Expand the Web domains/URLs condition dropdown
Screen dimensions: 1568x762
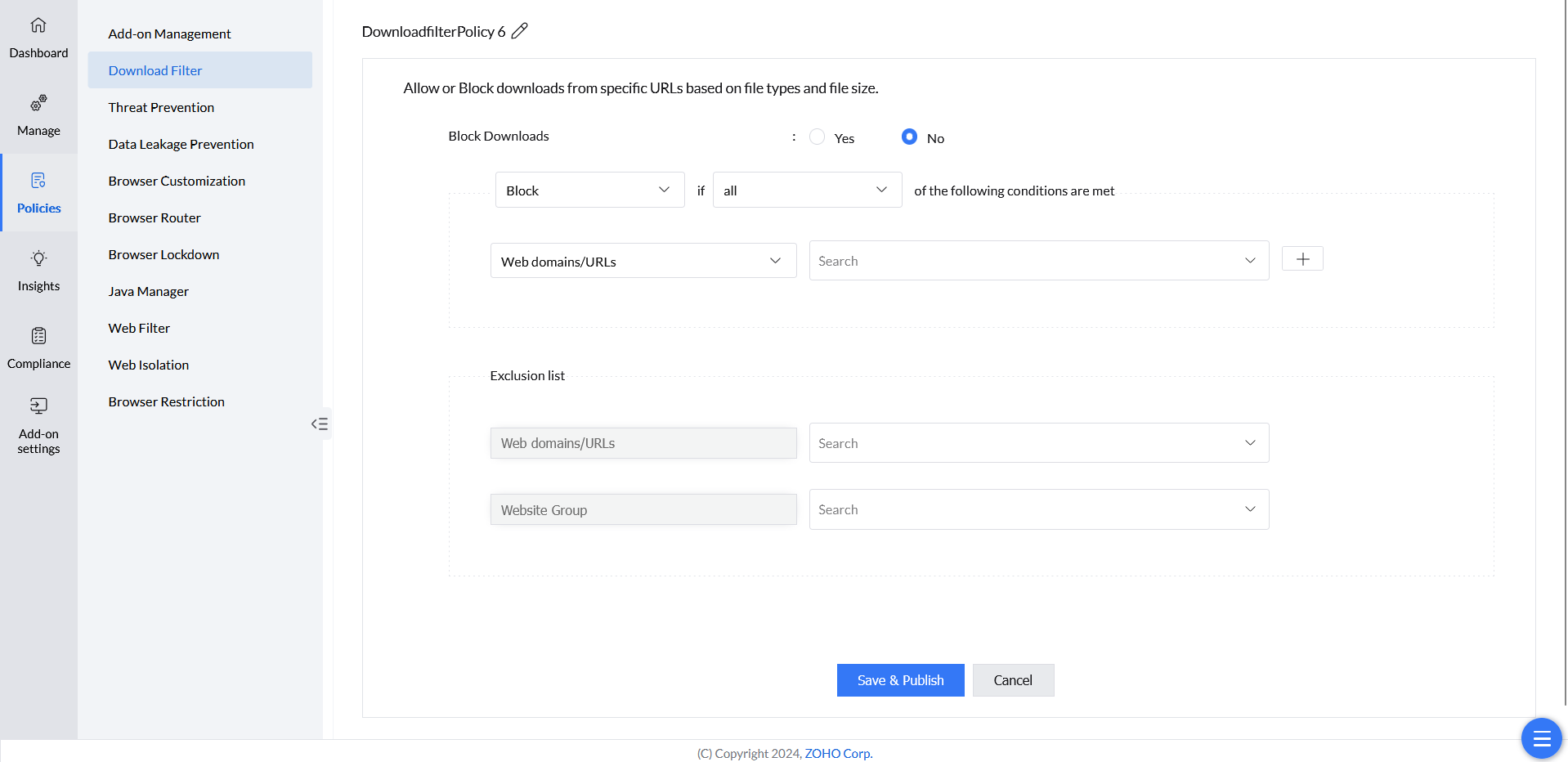(643, 262)
